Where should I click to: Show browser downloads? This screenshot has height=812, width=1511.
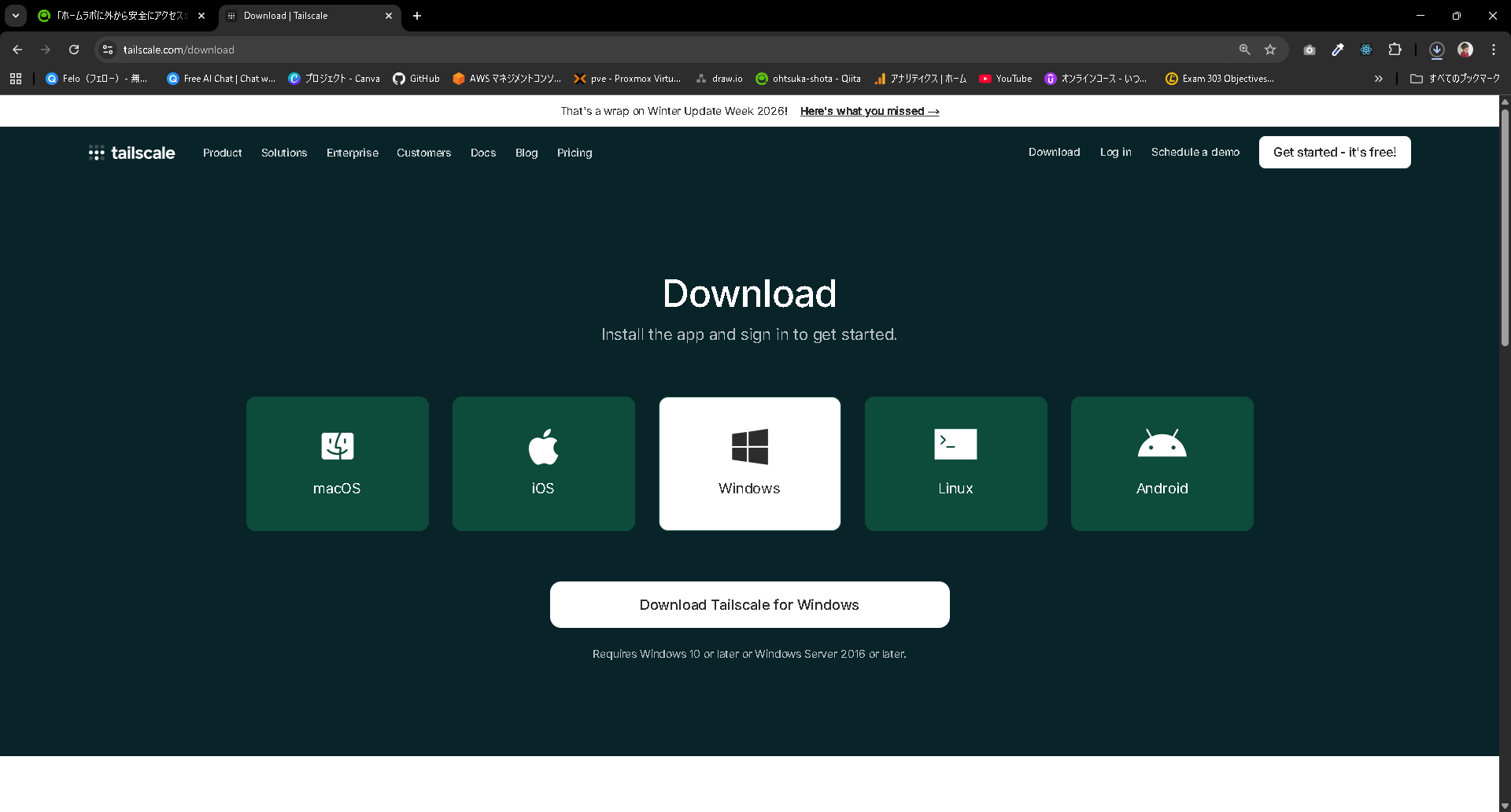point(1436,50)
